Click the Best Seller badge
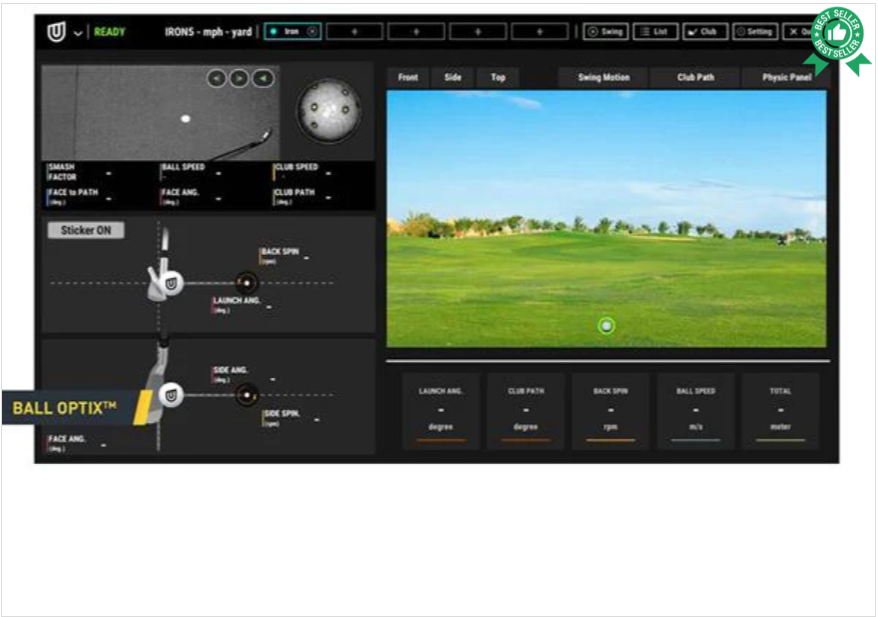878x617 pixels. click(838, 40)
